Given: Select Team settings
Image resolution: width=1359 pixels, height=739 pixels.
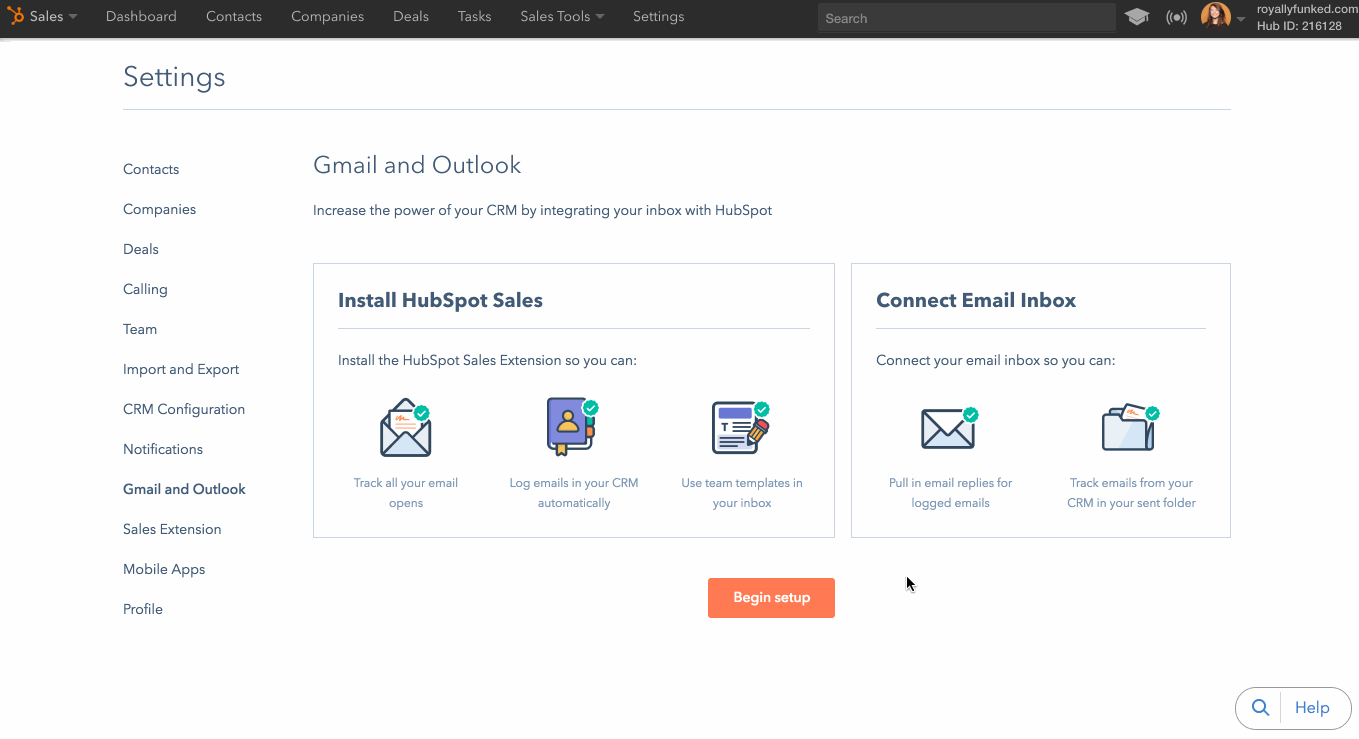Looking at the screenshot, I should coord(140,329).
